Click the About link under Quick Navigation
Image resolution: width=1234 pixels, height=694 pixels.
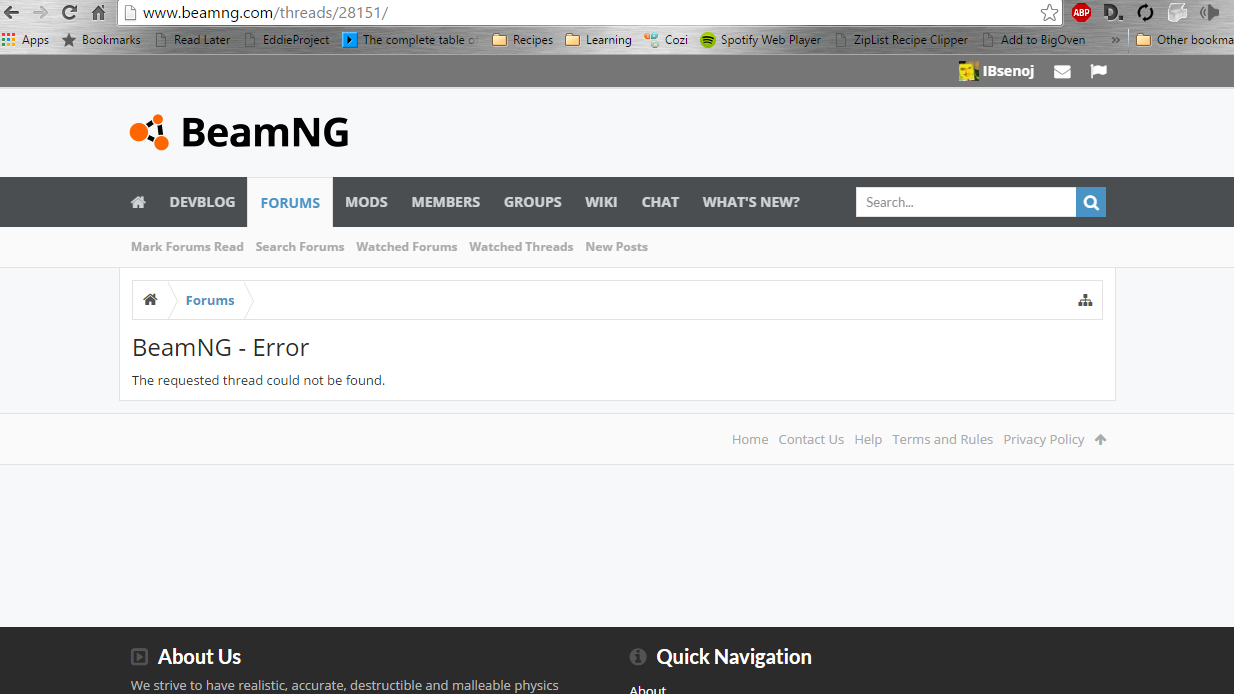647,689
